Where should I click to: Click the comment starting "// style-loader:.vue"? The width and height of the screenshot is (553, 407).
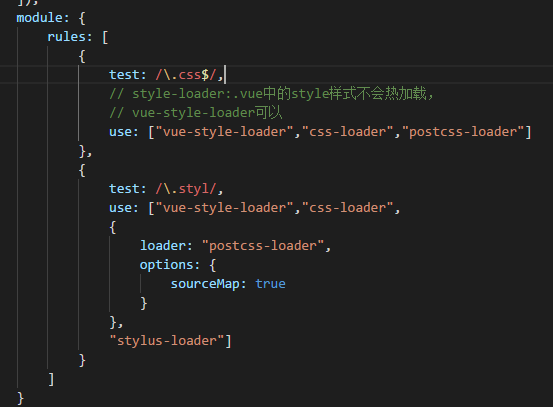[x=272, y=94]
